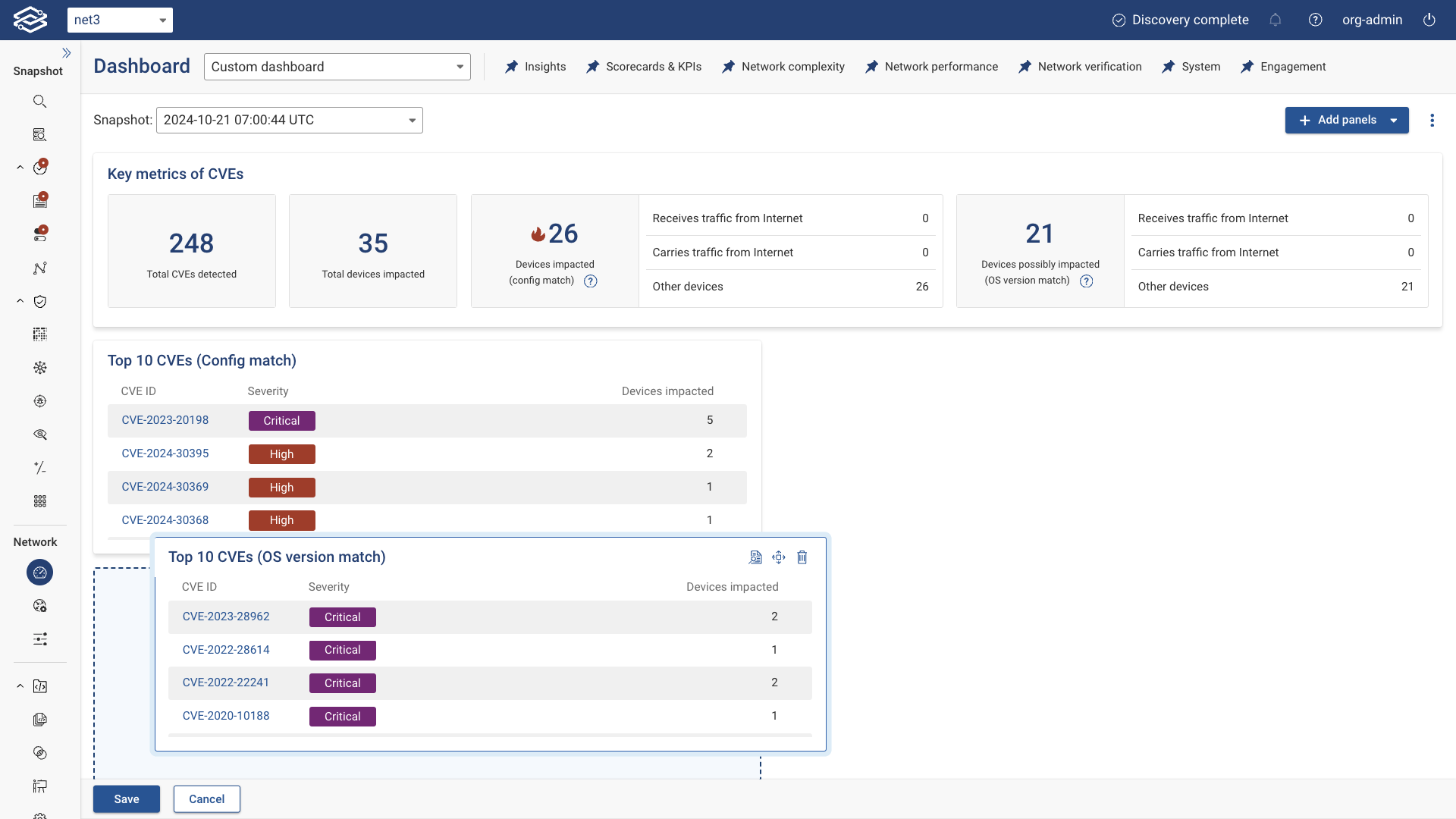Screen dimensions: 1456x819
Task: Select the dashboard gauge icon under Network
Action: tap(40, 573)
